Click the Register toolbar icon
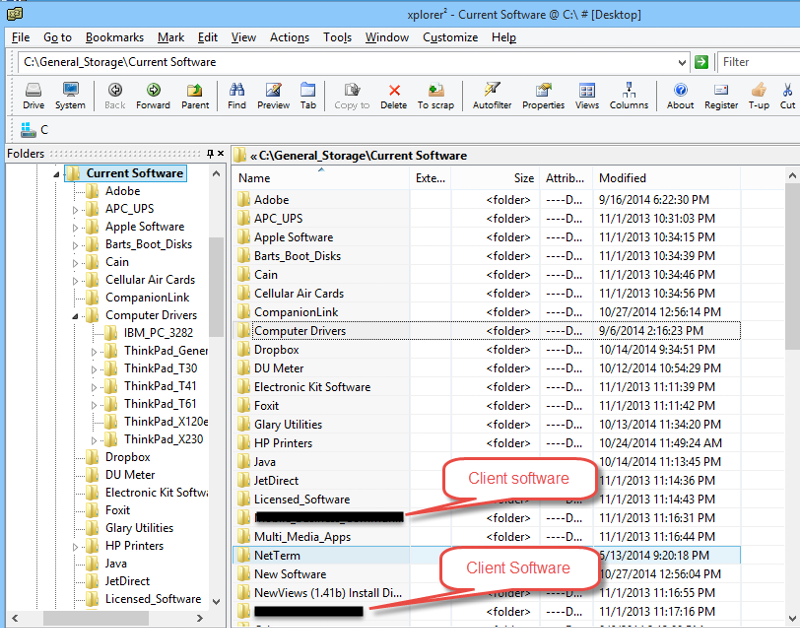The height and width of the screenshot is (628, 800). click(x=721, y=95)
